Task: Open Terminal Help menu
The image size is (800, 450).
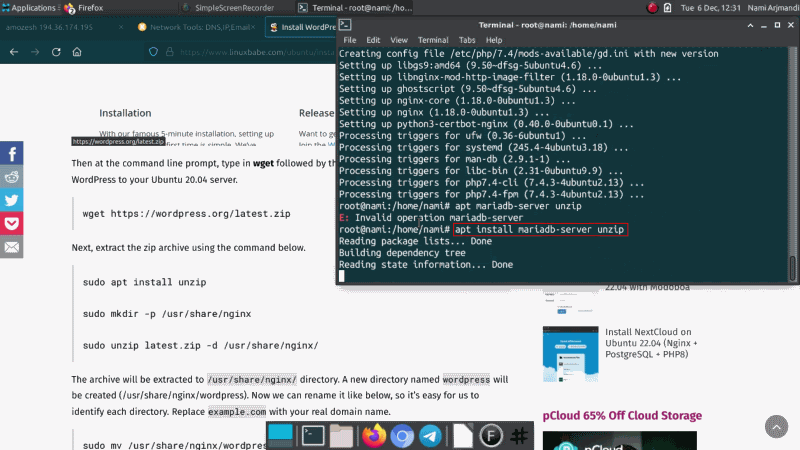Action: pos(494,40)
